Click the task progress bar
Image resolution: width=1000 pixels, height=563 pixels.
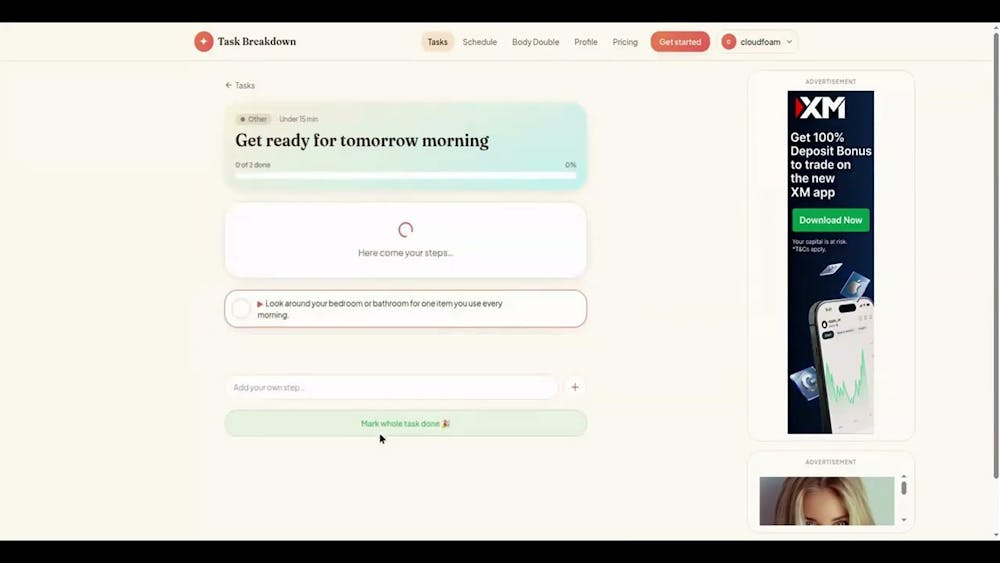click(406, 175)
